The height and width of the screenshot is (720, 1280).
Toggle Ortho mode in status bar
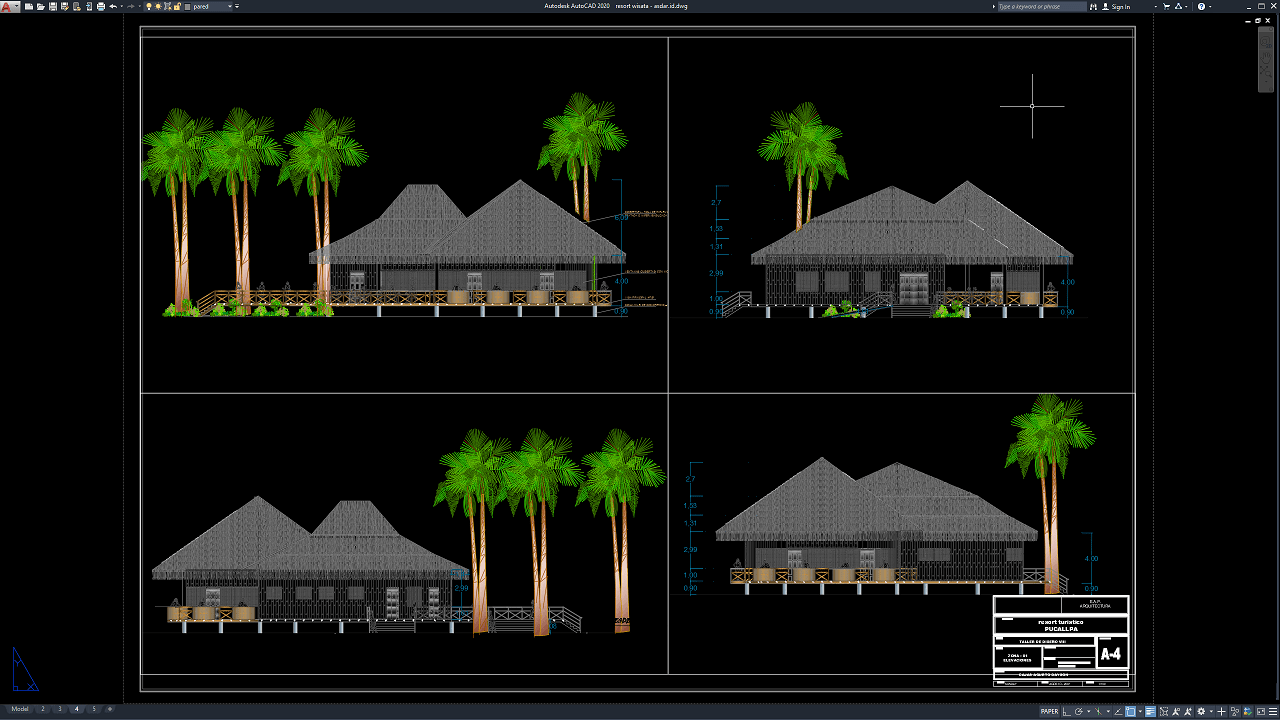pos(1066,712)
